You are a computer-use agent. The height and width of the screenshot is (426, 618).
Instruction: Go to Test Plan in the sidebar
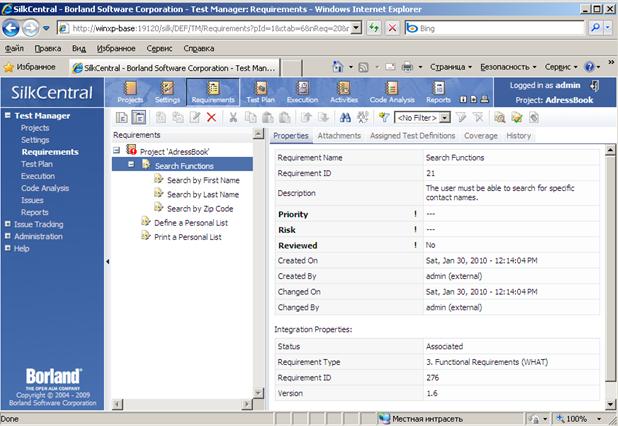pos(37,164)
